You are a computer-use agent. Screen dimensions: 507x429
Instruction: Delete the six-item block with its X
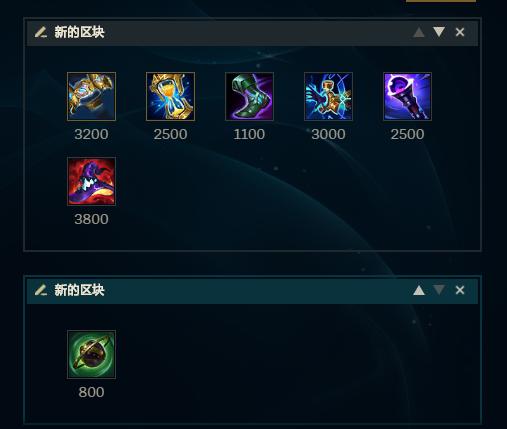[460, 32]
